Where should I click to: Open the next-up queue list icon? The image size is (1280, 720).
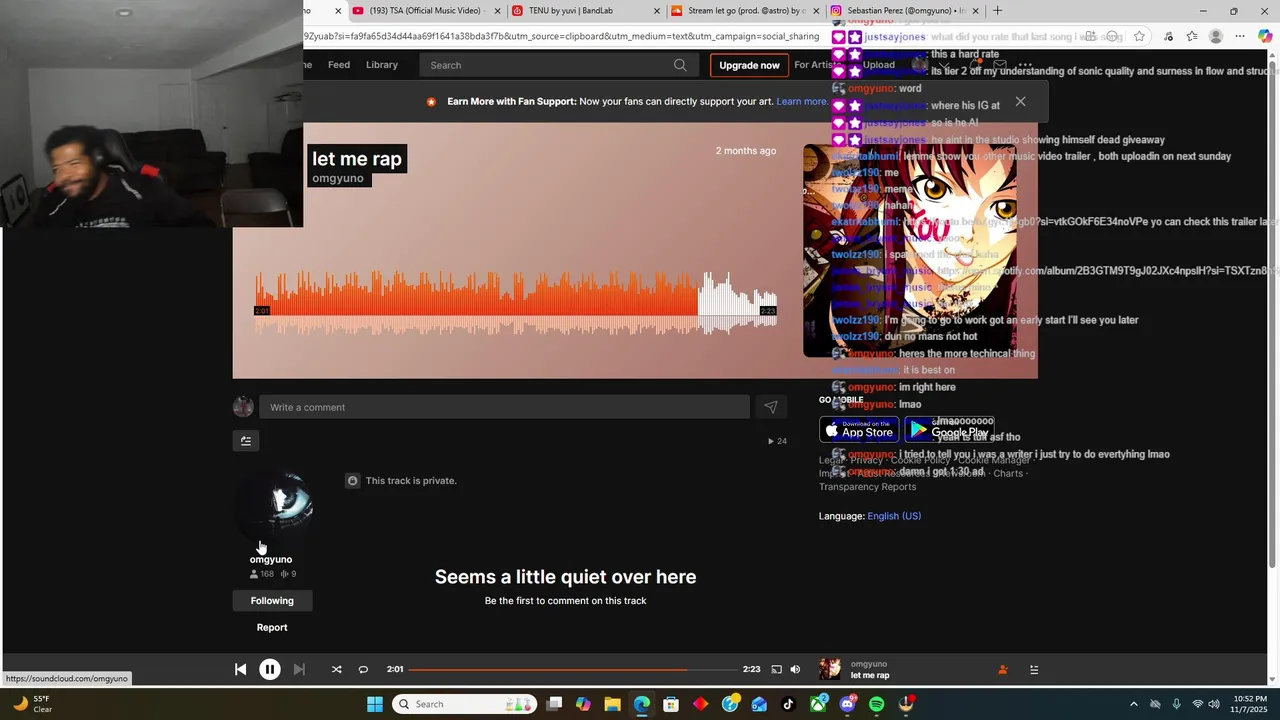1034,670
